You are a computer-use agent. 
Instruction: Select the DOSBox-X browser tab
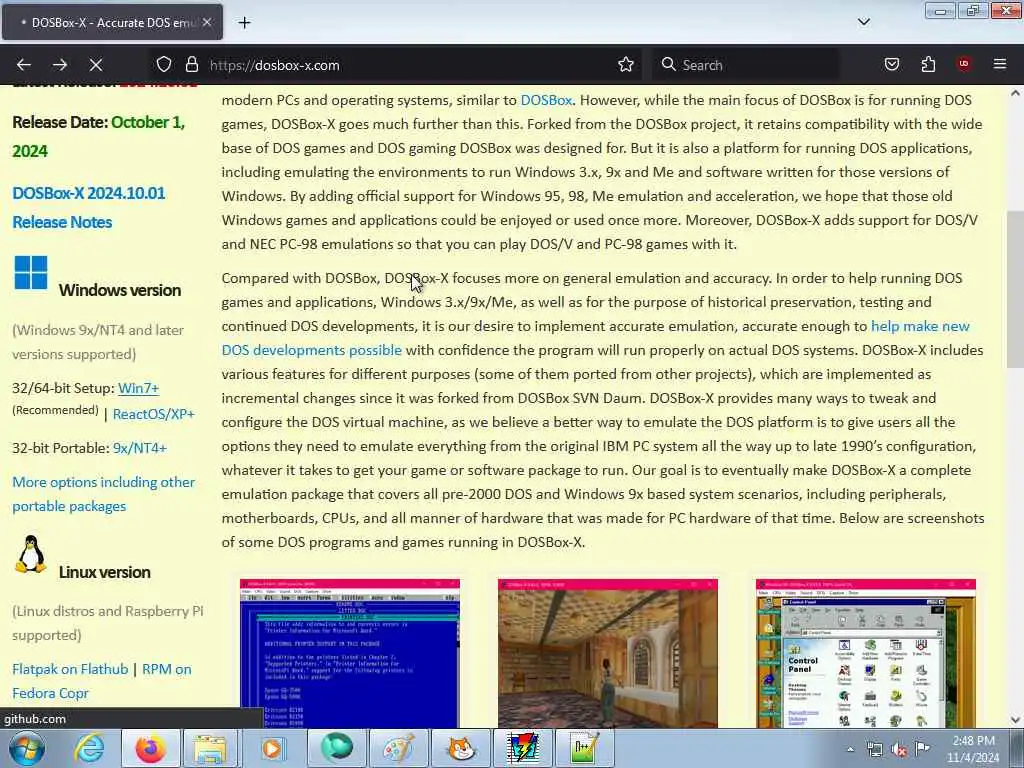tap(112, 22)
